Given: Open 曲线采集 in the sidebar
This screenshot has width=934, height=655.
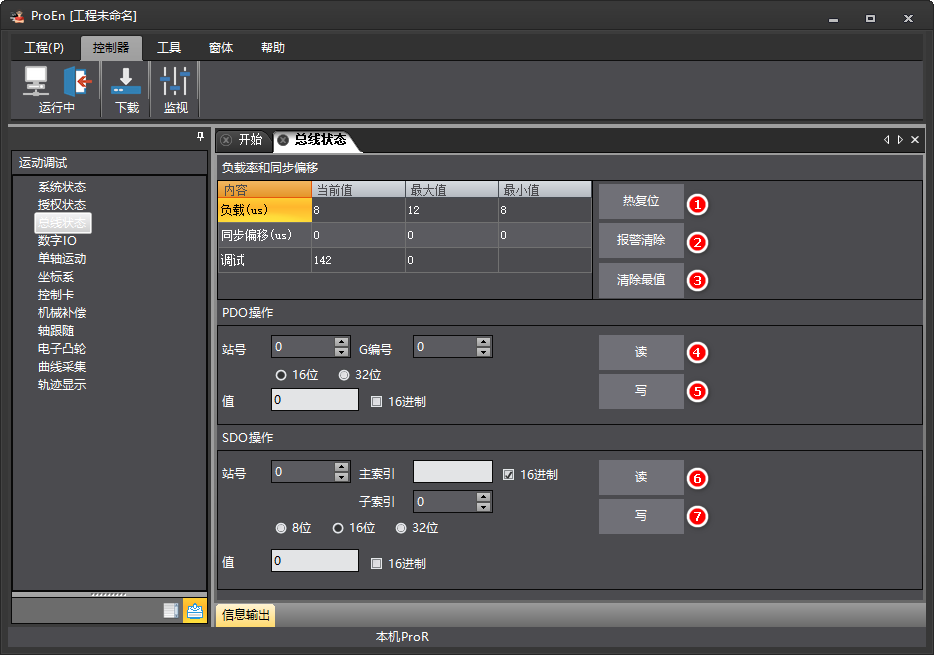Looking at the screenshot, I should coord(62,367).
